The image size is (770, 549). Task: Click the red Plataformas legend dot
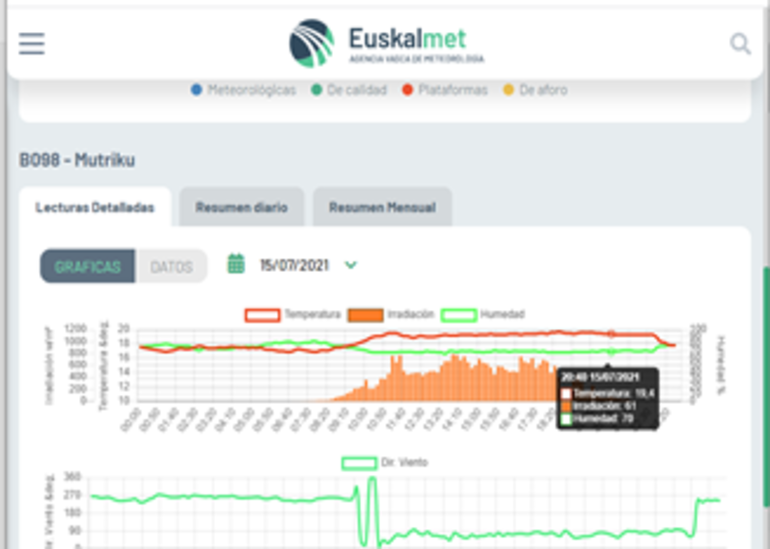(x=408, y=90)
